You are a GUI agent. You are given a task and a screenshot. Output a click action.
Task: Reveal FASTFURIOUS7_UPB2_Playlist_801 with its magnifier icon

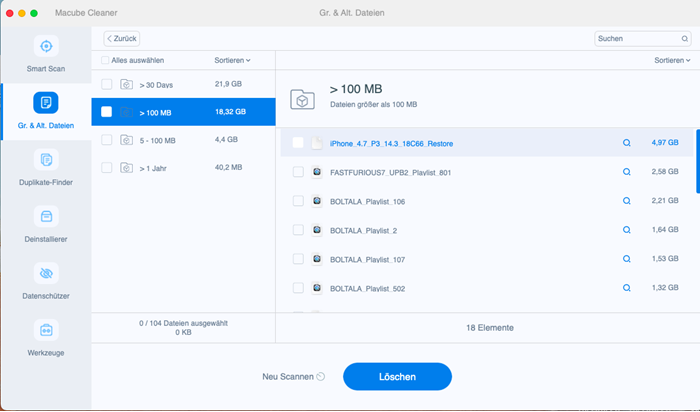point(627,172)
